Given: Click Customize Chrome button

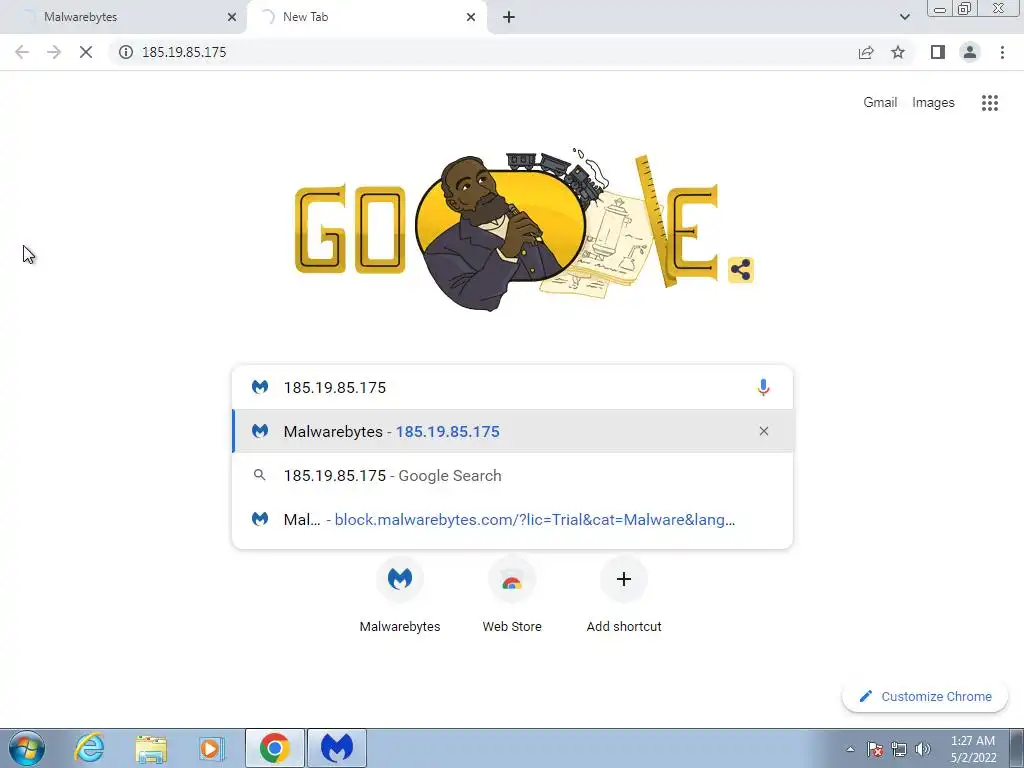Looking at the screenshot, I should click(925, 696).
